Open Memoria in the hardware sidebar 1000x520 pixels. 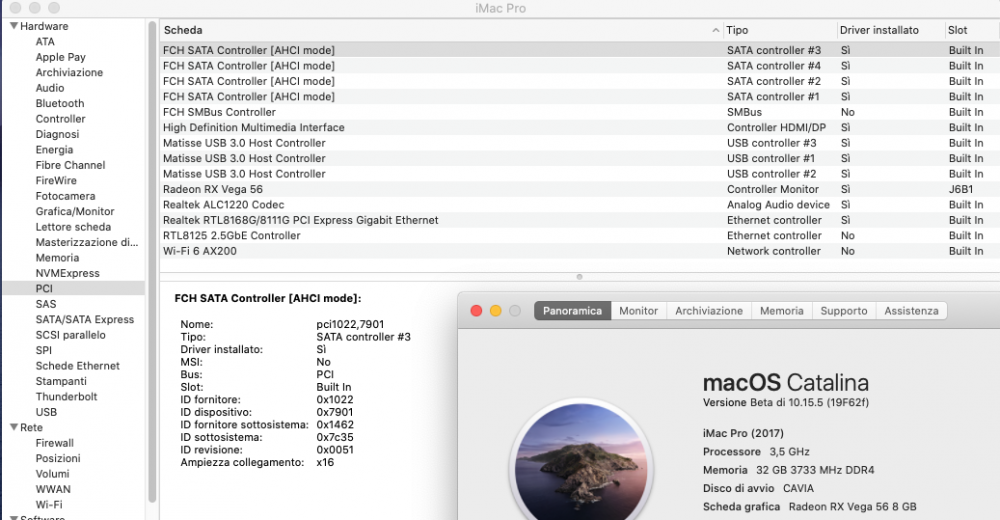[x=57, y=258]
